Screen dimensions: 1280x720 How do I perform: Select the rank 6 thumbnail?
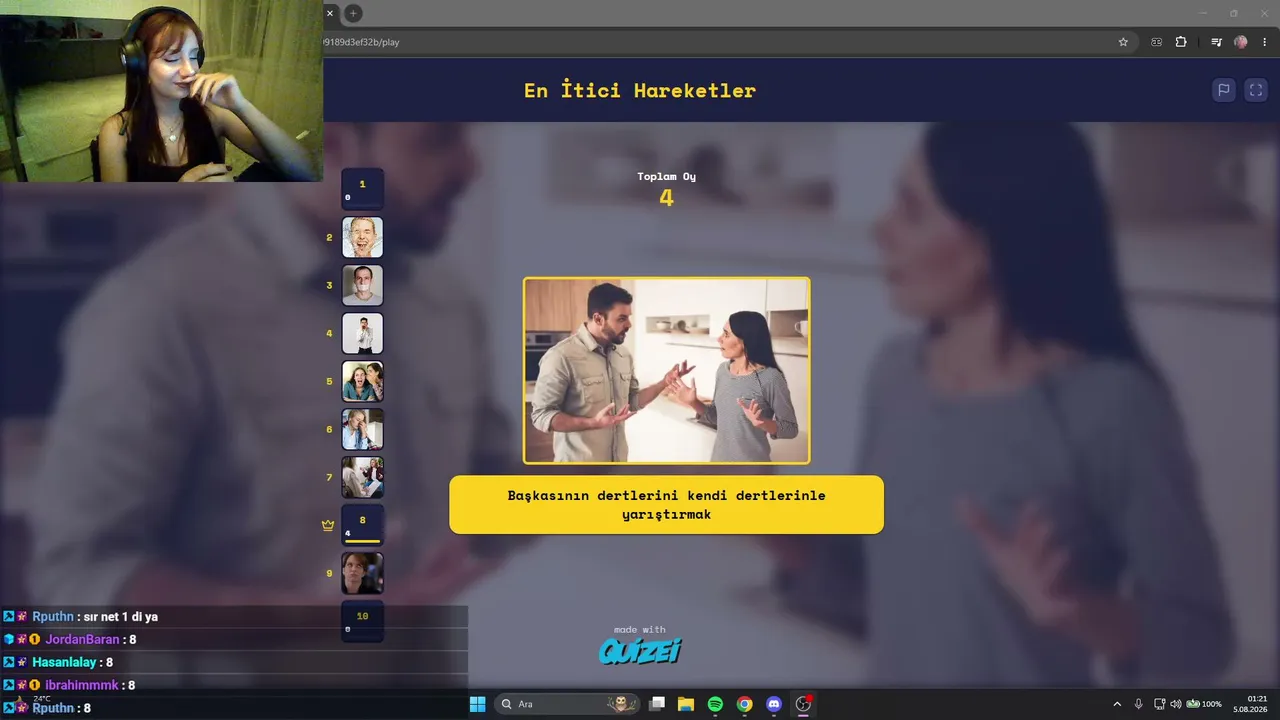click(x=362, y=429)
